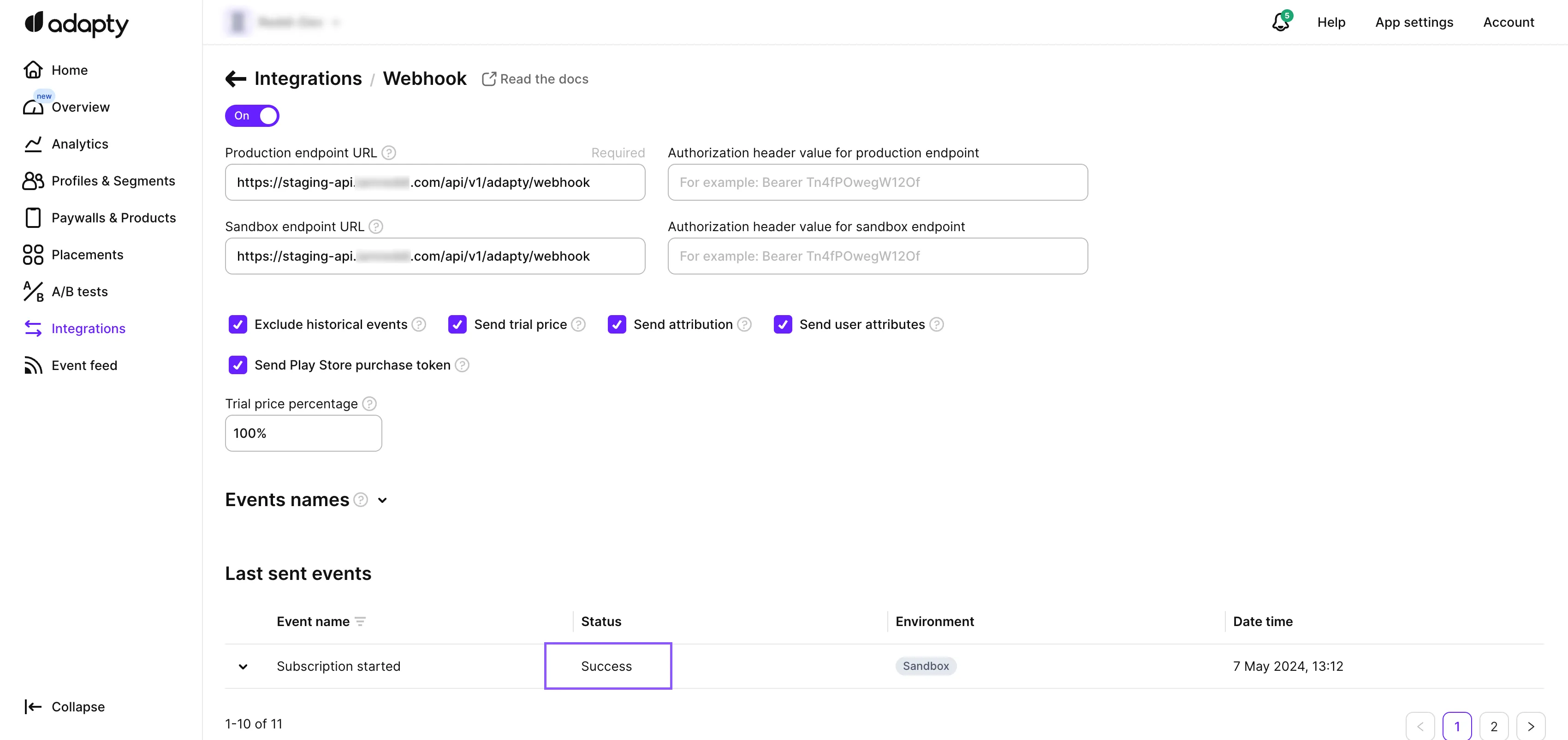Click the back arrow beside Integrations
The width and height of the screenshot is (1568, 740).
click(x=236, y=78)
